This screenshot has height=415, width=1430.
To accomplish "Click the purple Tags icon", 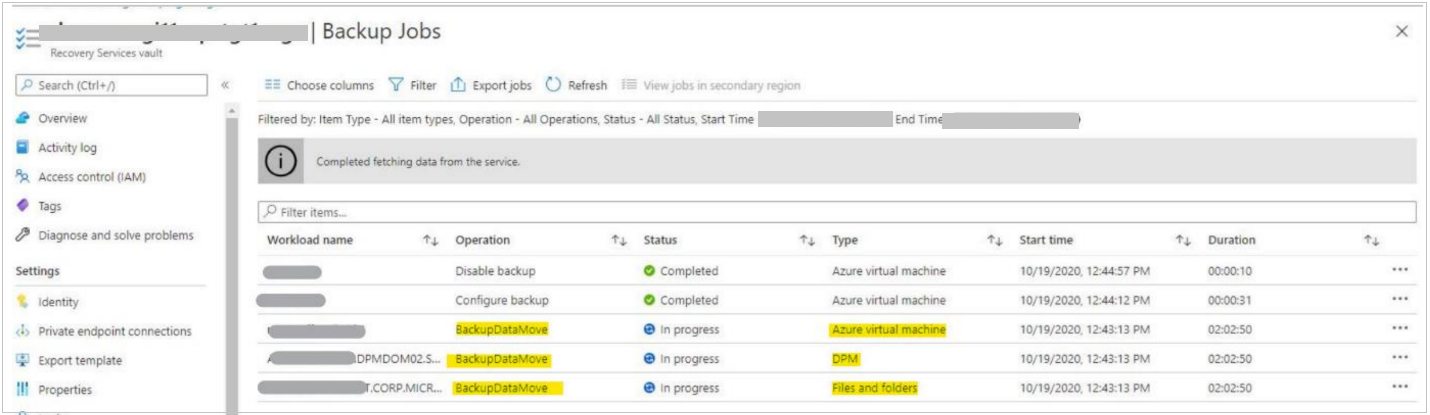I will point(23,206).
